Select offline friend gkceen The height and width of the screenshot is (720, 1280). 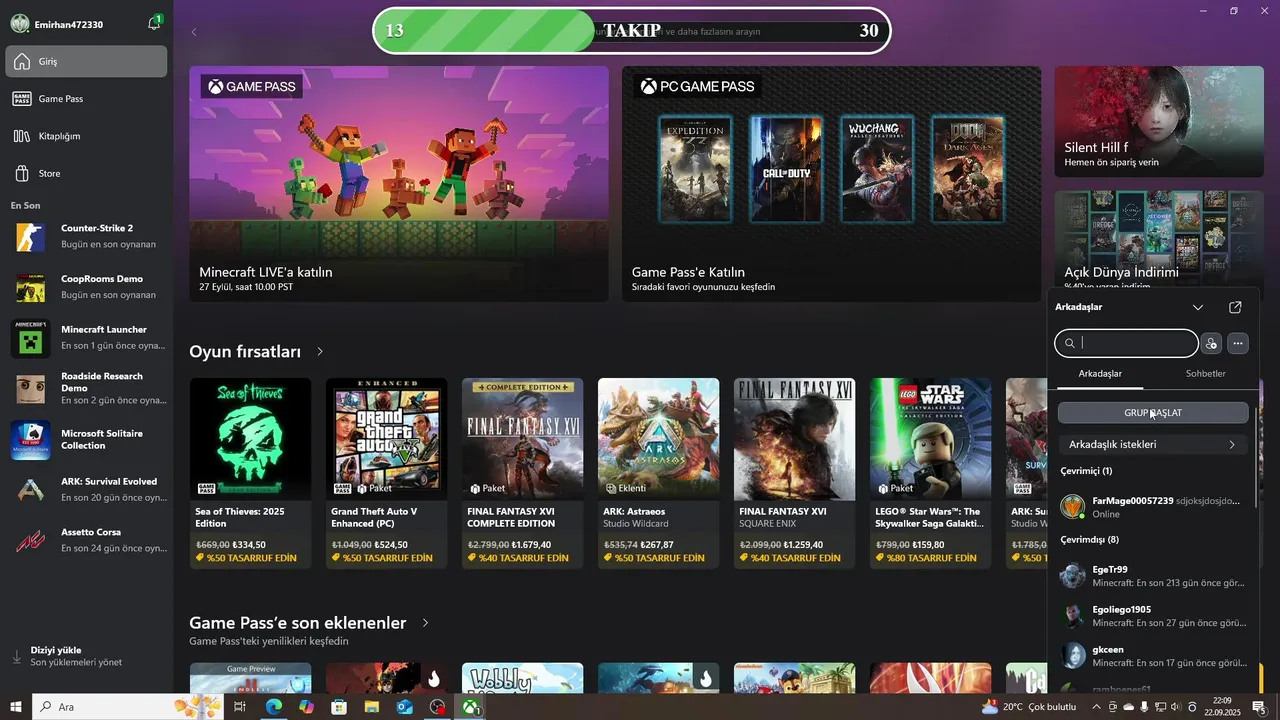pos(1155,656)
